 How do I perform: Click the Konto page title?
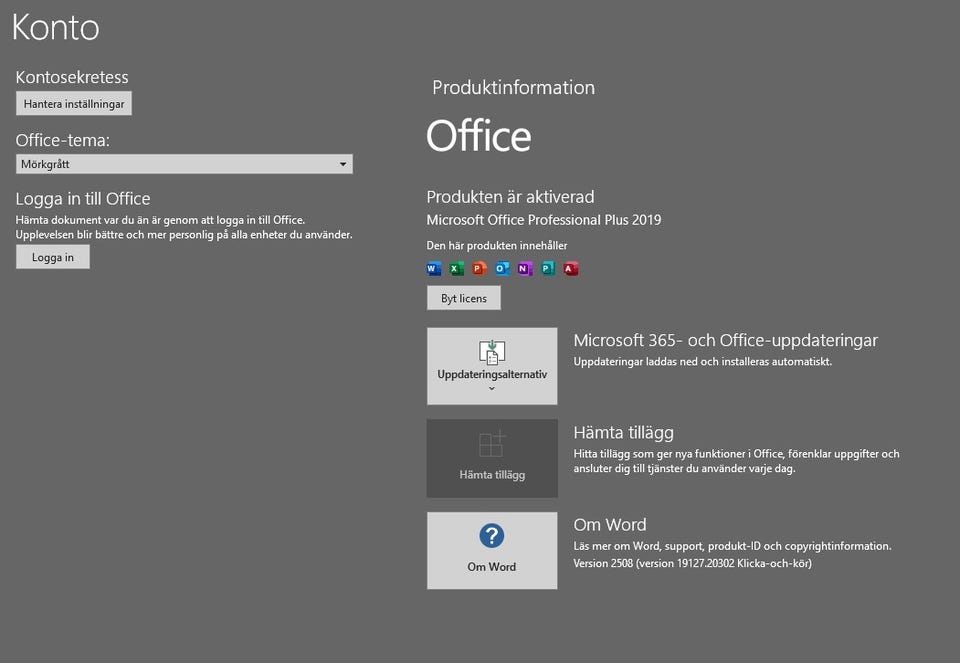click(x=56, y=28)
